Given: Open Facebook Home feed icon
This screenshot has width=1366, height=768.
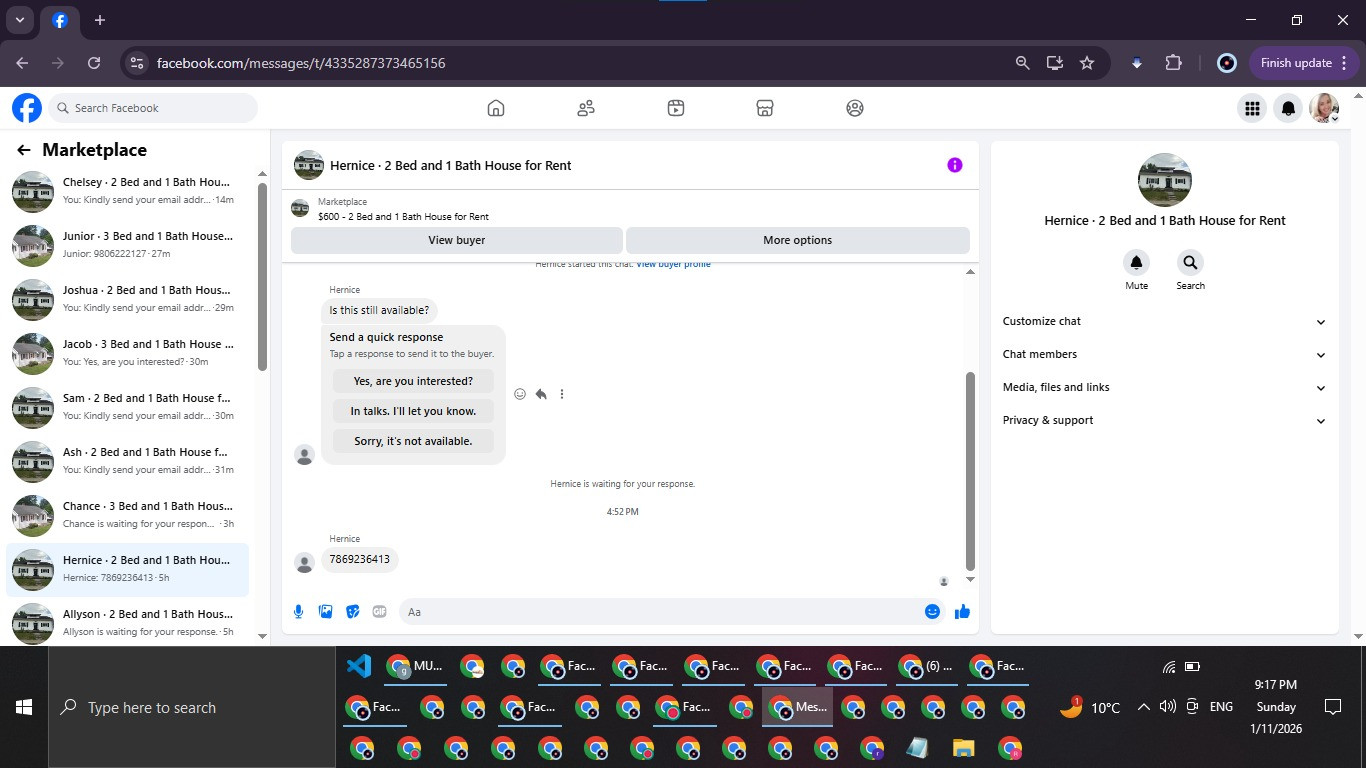Looking at the screenshot, I should (496, 108).
